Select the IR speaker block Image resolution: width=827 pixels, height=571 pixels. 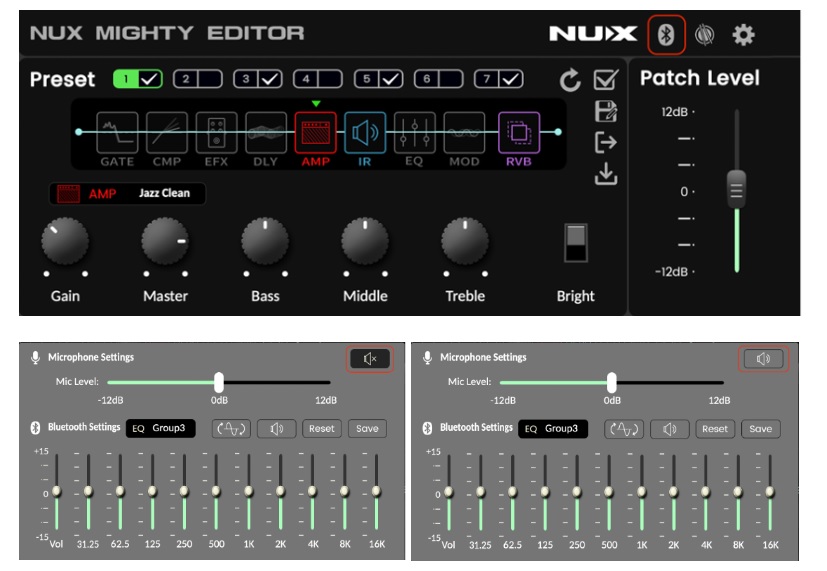pyautogui.click(x=365, y=132)
